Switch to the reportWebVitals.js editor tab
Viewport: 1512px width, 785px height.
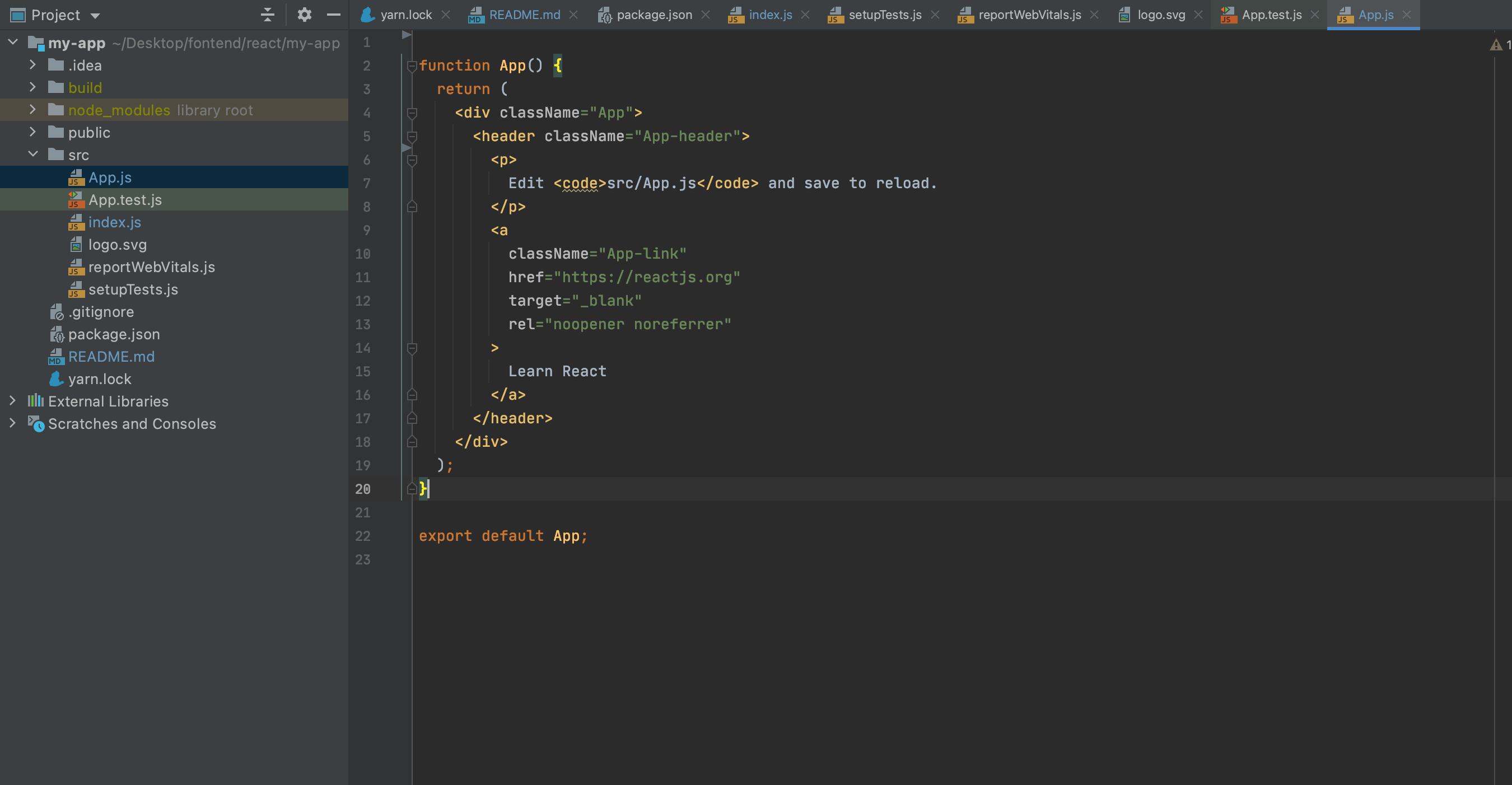click(1029, 15)
